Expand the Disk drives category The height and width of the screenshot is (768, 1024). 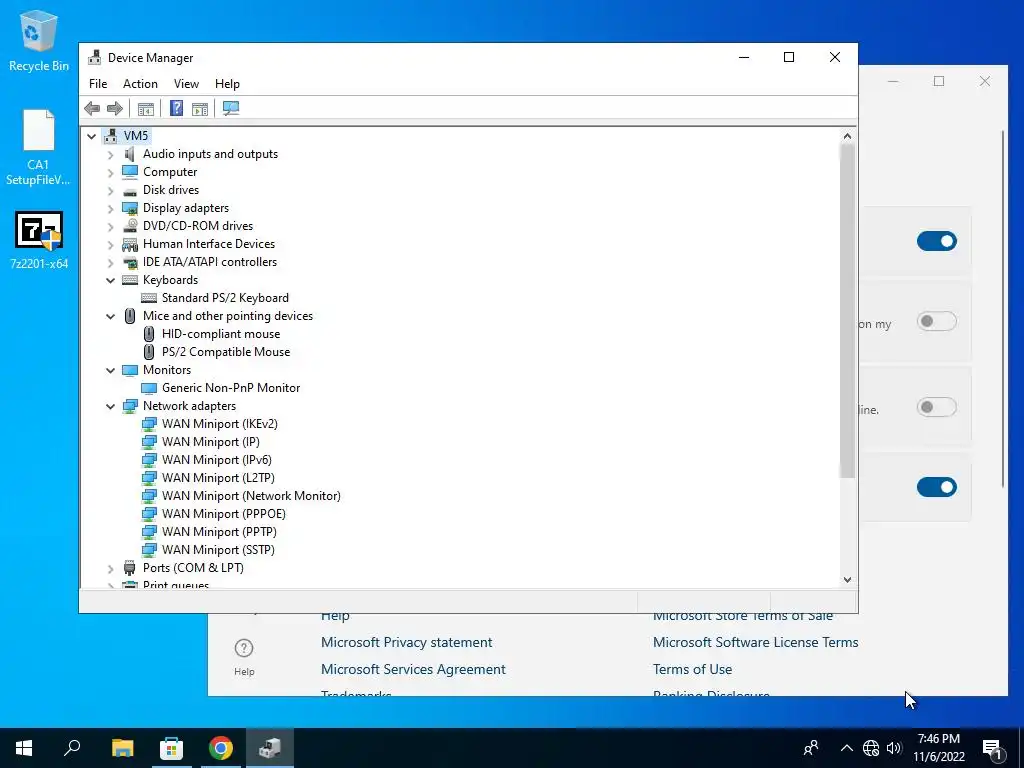pos(110,191)
